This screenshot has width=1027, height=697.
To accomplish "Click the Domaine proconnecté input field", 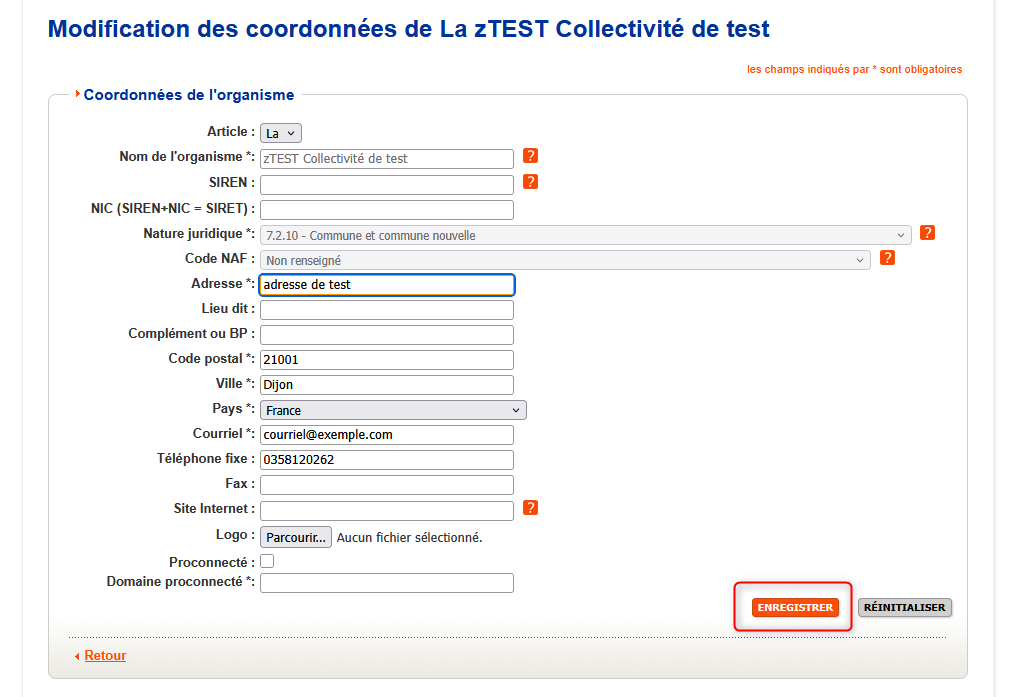I will tap(386, 583).
